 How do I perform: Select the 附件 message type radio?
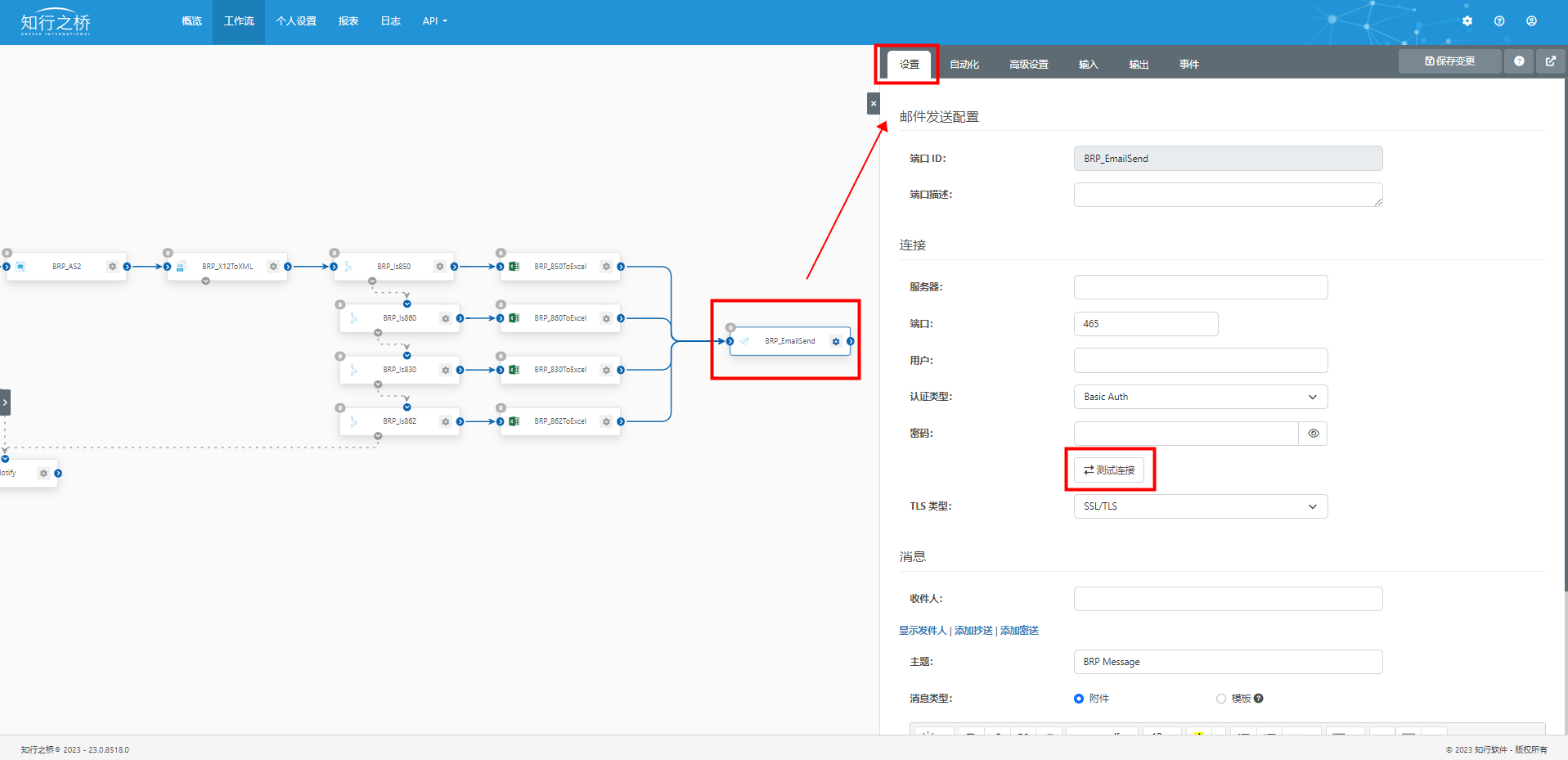tap(1079, 699)
